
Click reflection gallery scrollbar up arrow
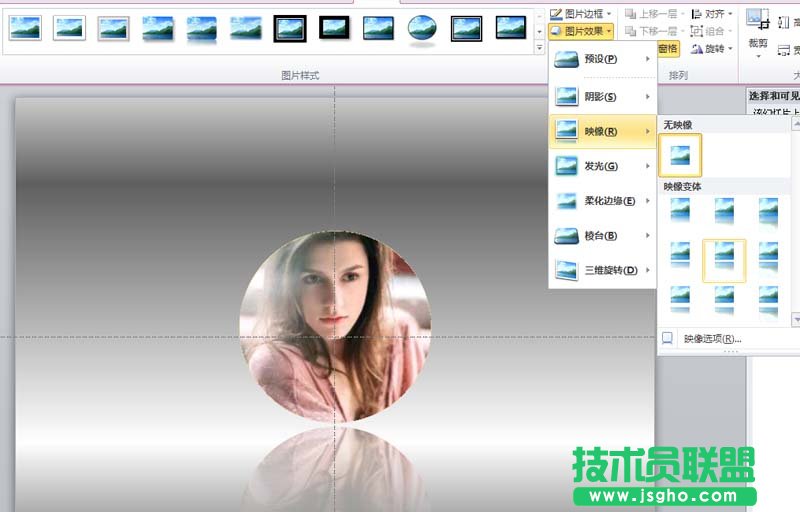click(x=795, y=123)
